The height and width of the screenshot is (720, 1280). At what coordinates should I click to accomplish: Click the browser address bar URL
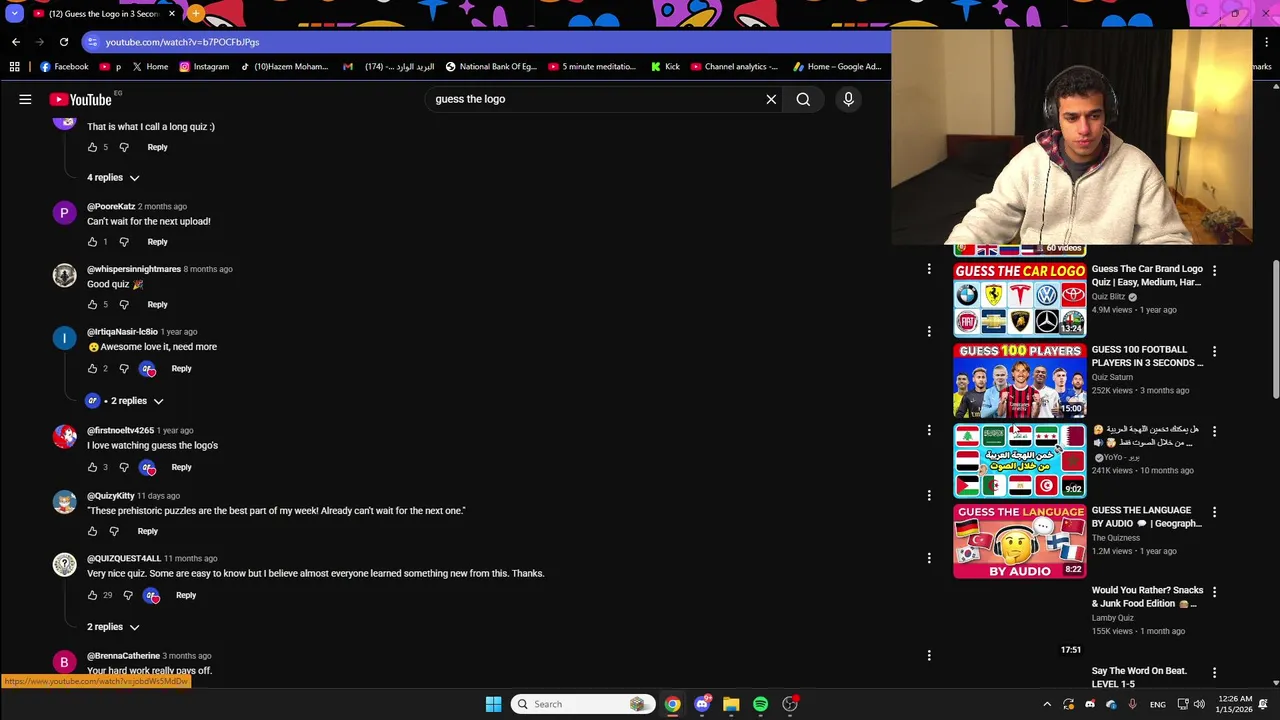click(x=182, y=42)
